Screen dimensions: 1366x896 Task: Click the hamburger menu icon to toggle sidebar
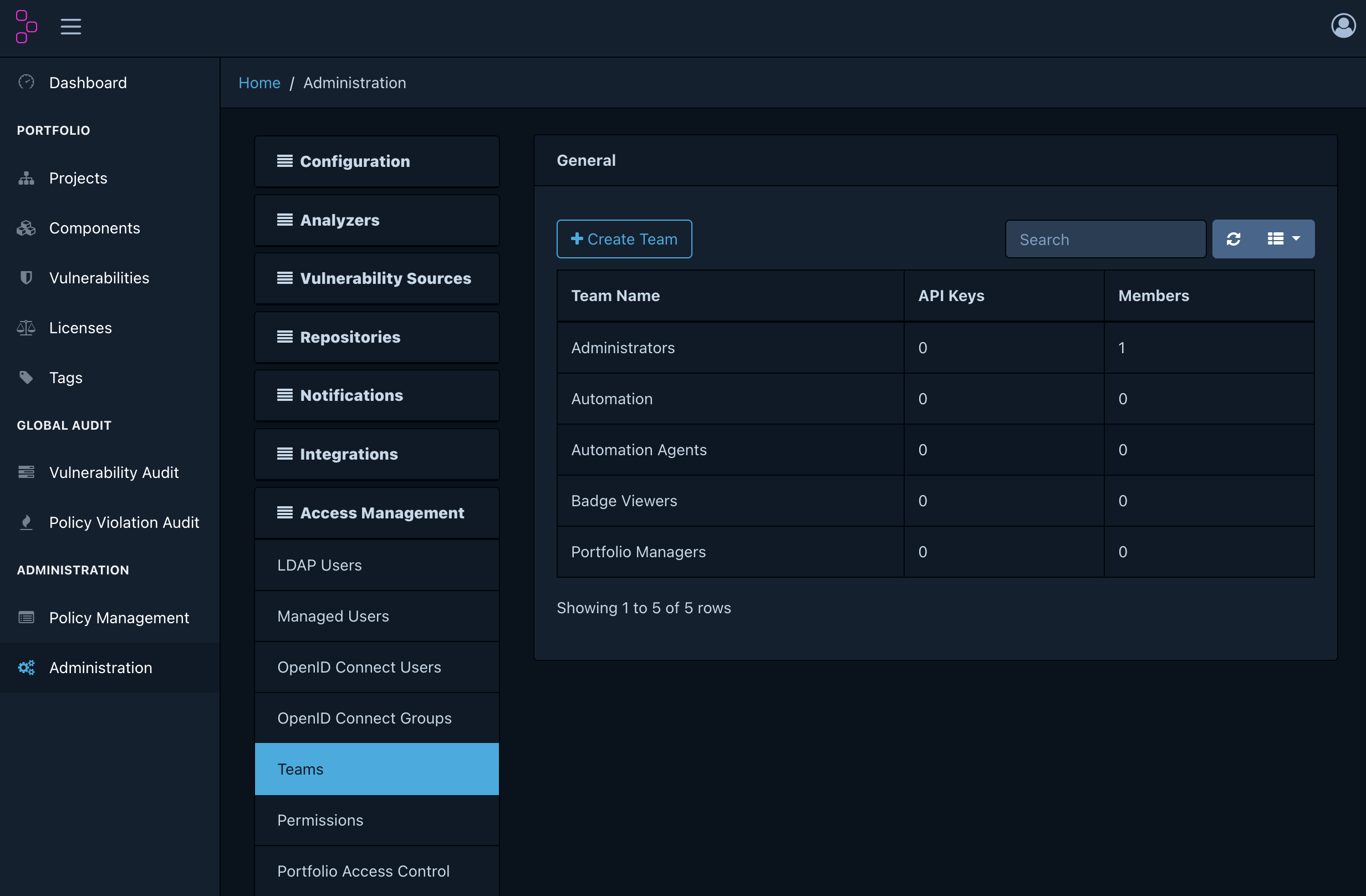[70, 27]
